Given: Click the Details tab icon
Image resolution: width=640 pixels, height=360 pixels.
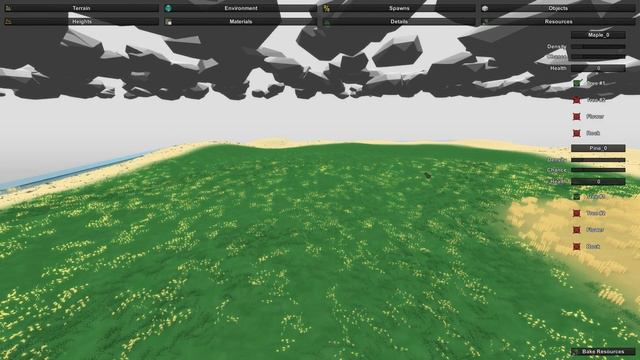Looking at the screenshot, I should coord(327,22).
